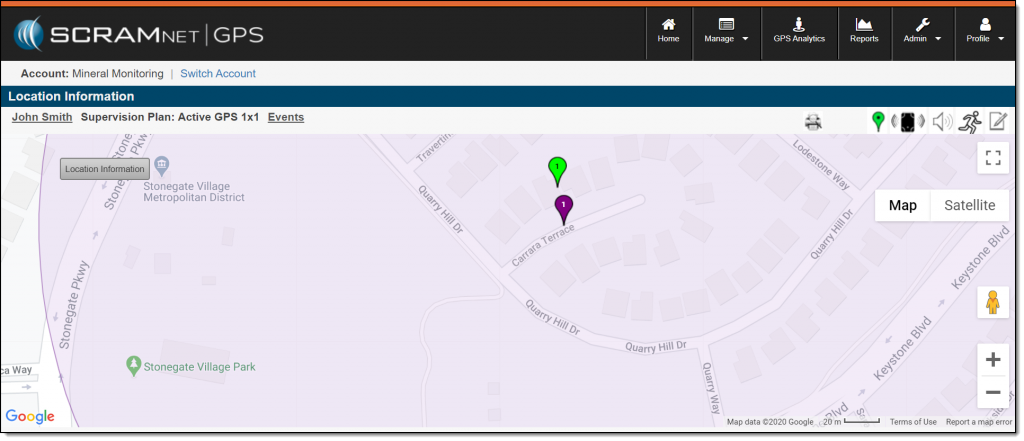Click the purple map marker on Carrara Terrace

coord(564,207)
